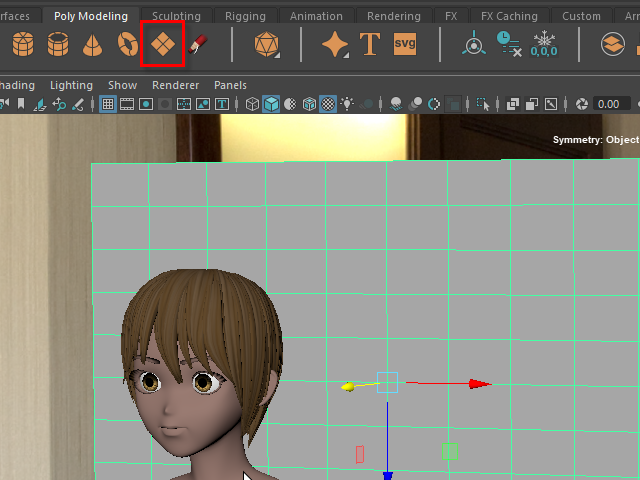Open the Show panel menu
Image resolution: width=640 pixels, height=480 pixels.
click(122, 86)
